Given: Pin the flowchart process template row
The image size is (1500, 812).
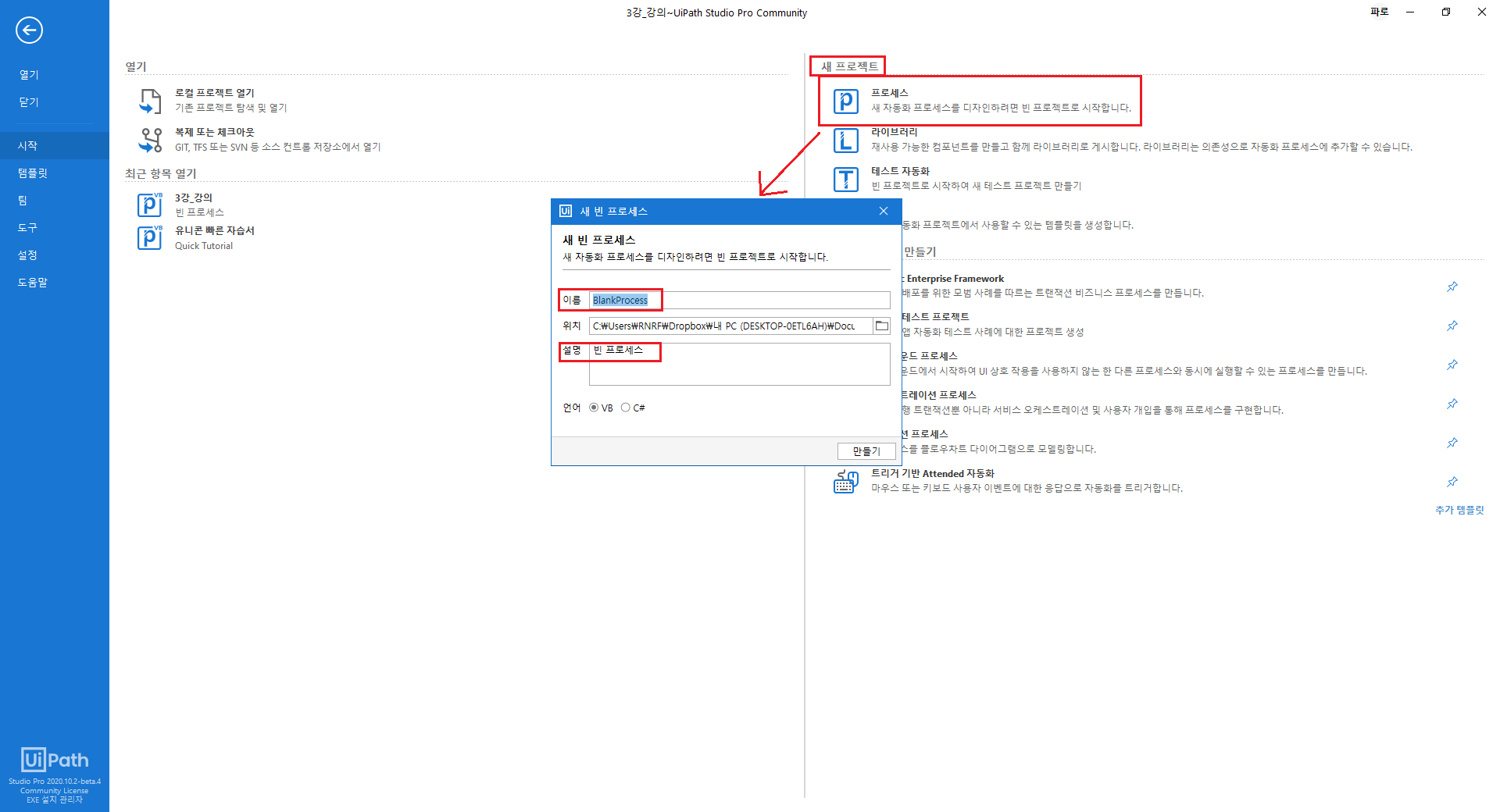Looking at the screenshot, I should 1452,443.
